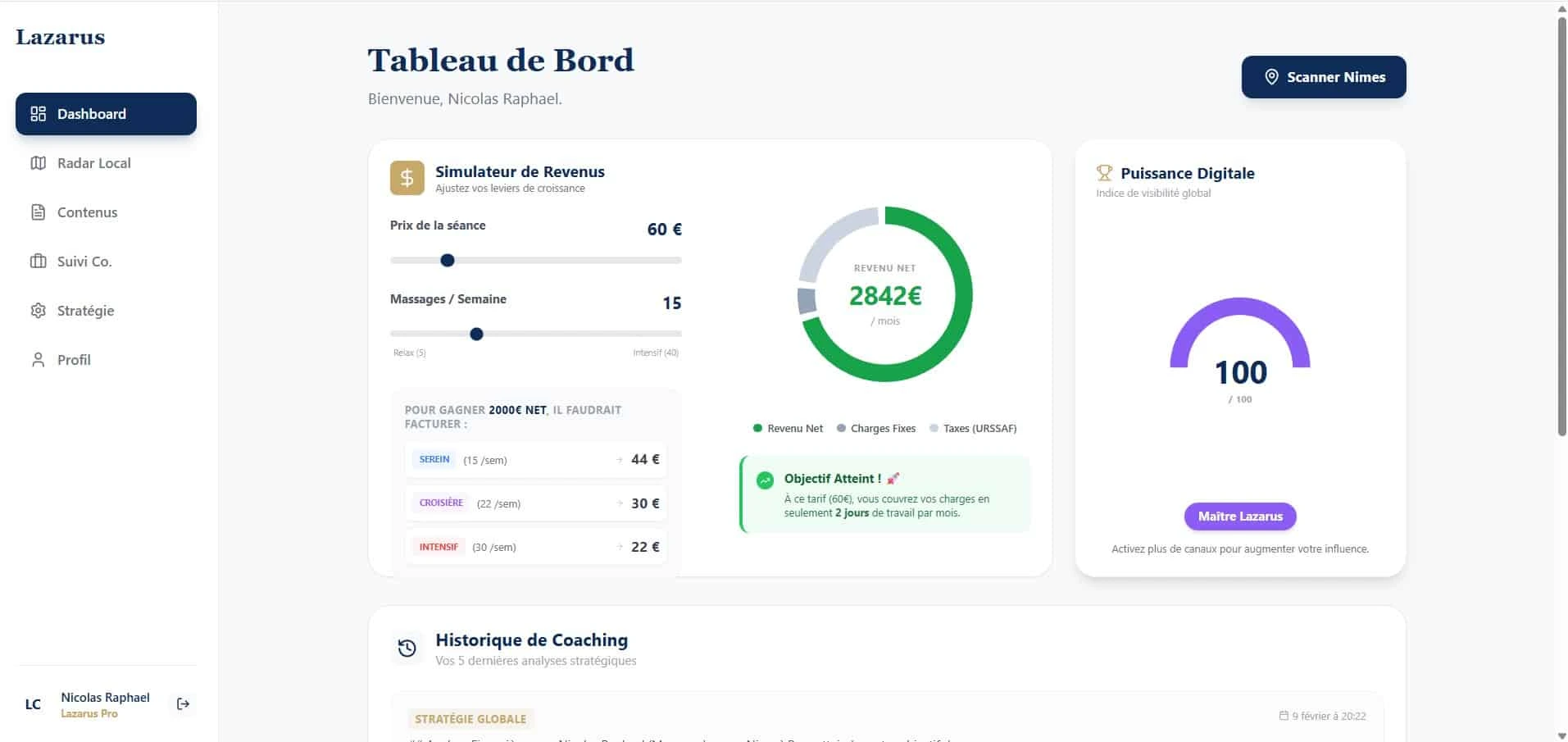Click the location pin icon in Scanner Nimes
Image resolution: width=1568 pixels, height=742 pixels.
(x=1271, y=77)
